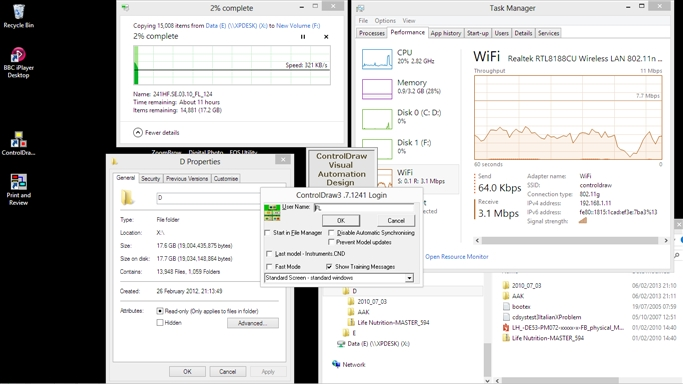Open Task Manager Options menu
Screen dimensions: 683x384
(385, 20)
